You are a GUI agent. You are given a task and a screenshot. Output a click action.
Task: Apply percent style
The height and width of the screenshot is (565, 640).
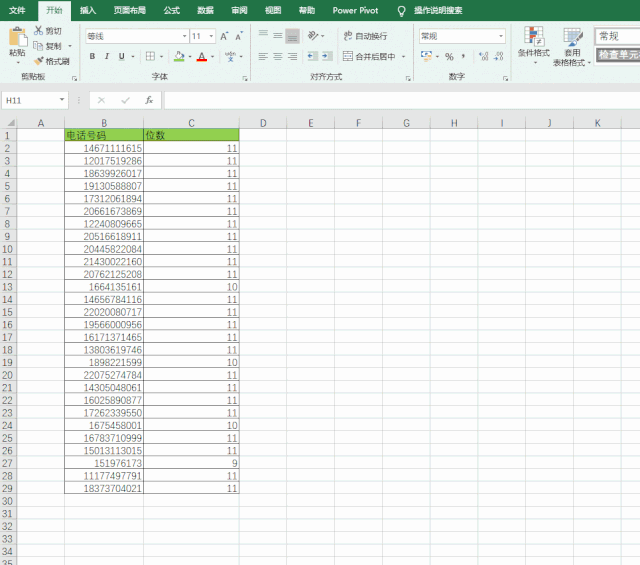pyautogui.click(x=449, y=56)
